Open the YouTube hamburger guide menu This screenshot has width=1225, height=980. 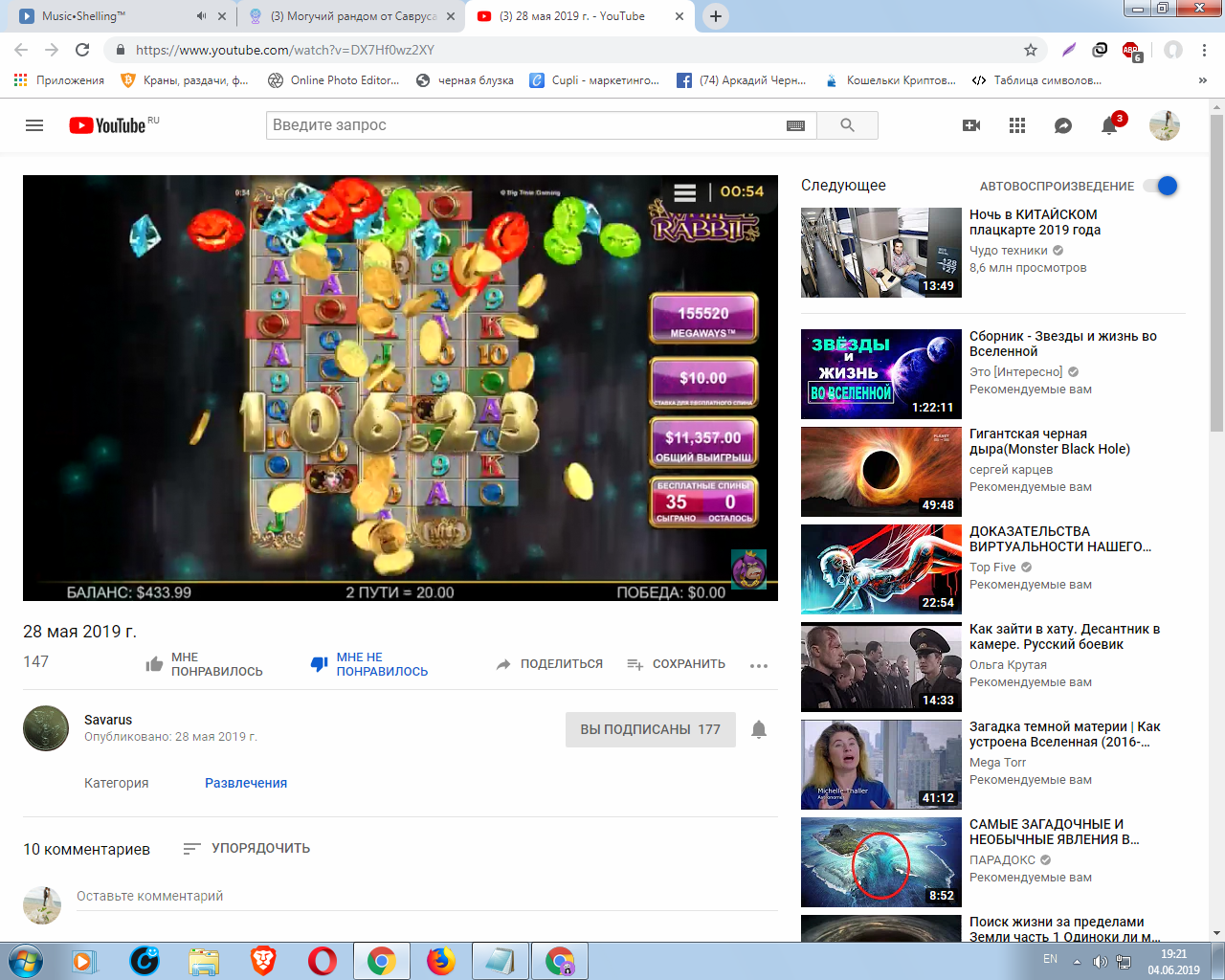pos(34,125)
